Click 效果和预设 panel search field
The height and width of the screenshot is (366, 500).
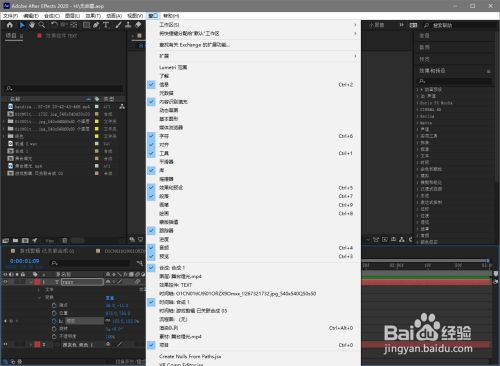pyautogui.click(x=454, y=81)
